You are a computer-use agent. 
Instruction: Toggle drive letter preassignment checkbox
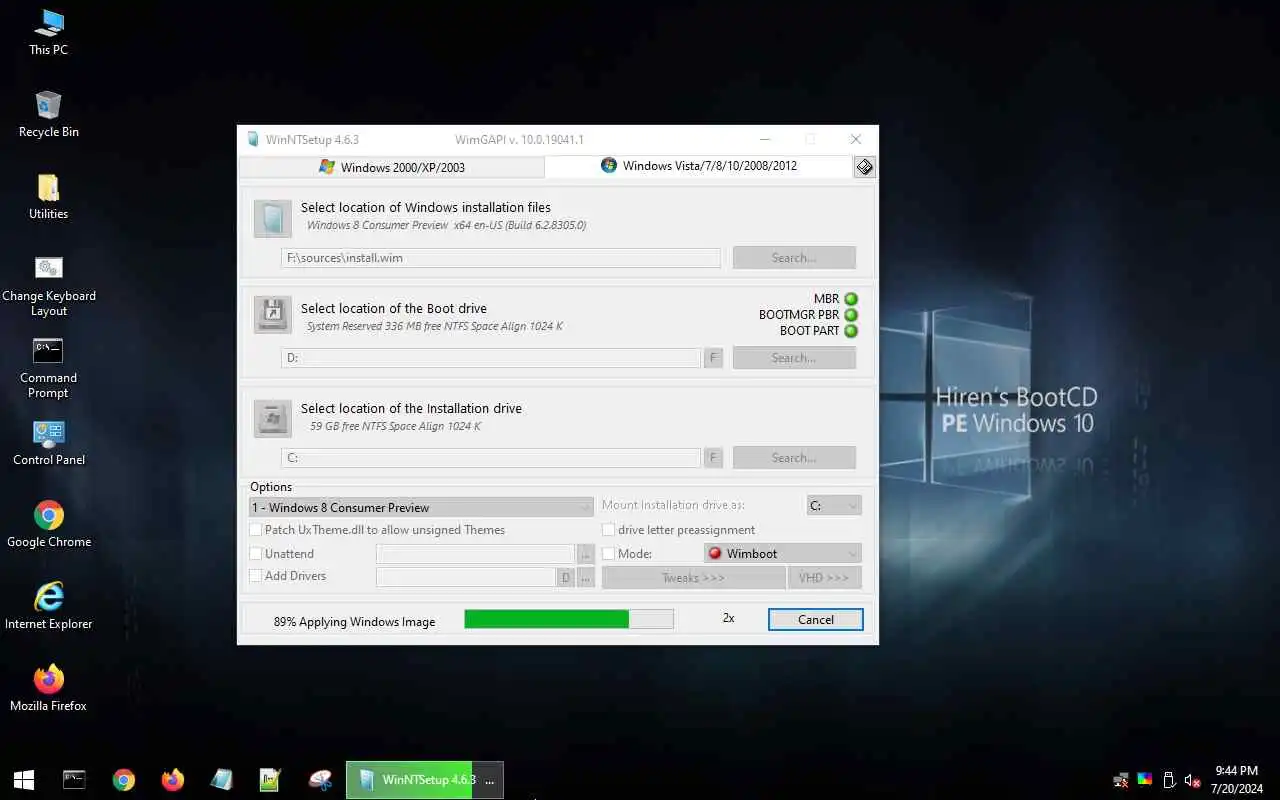pos(608,530)
